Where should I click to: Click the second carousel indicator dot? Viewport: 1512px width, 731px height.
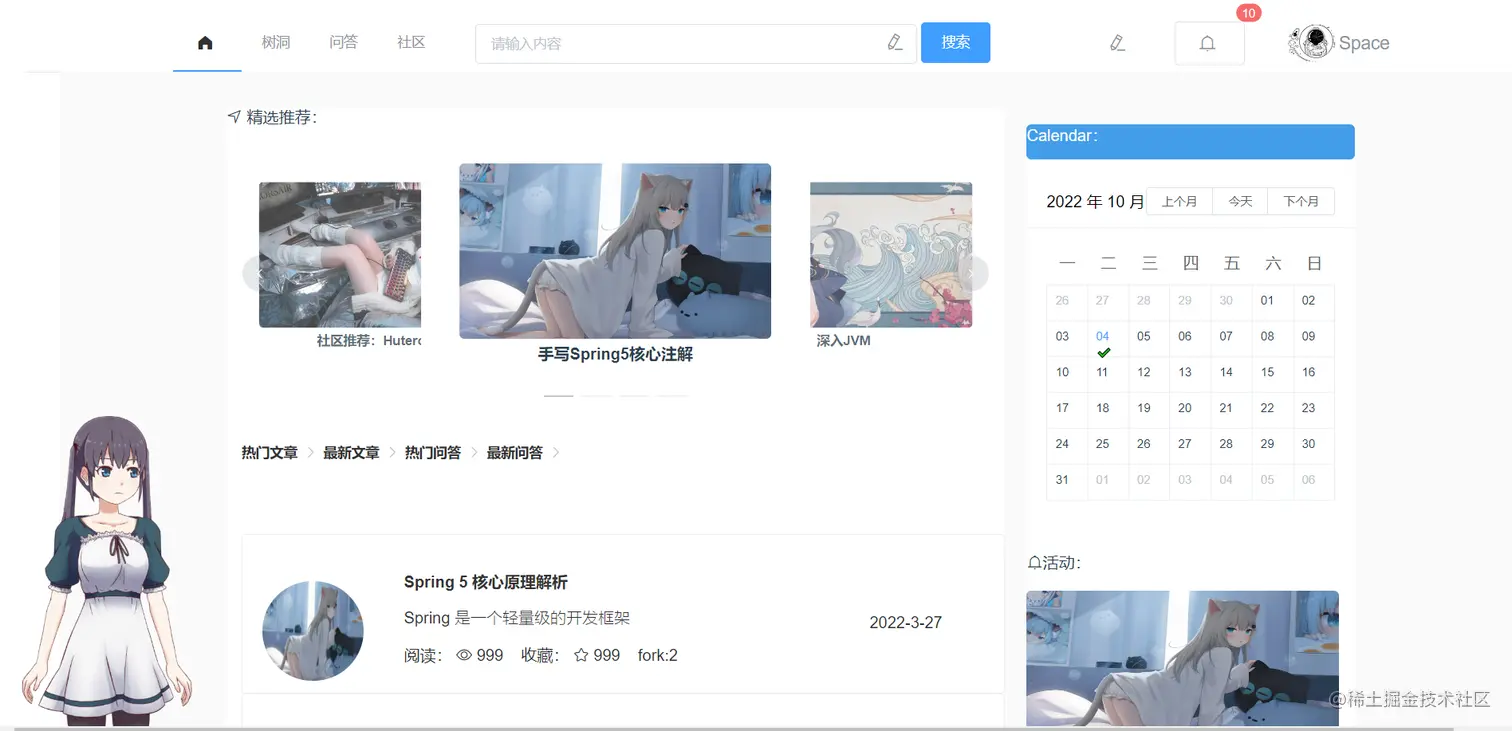tap(596, 396)
